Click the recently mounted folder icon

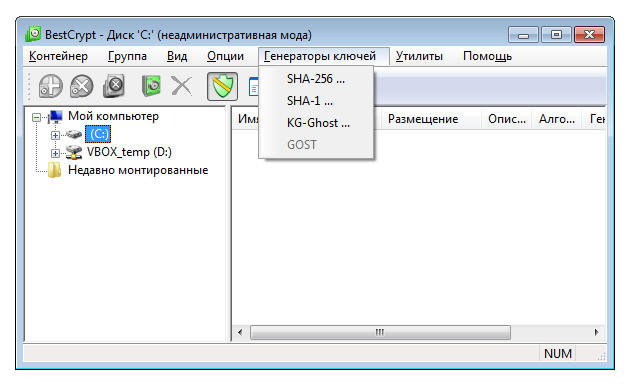[54, 170]
